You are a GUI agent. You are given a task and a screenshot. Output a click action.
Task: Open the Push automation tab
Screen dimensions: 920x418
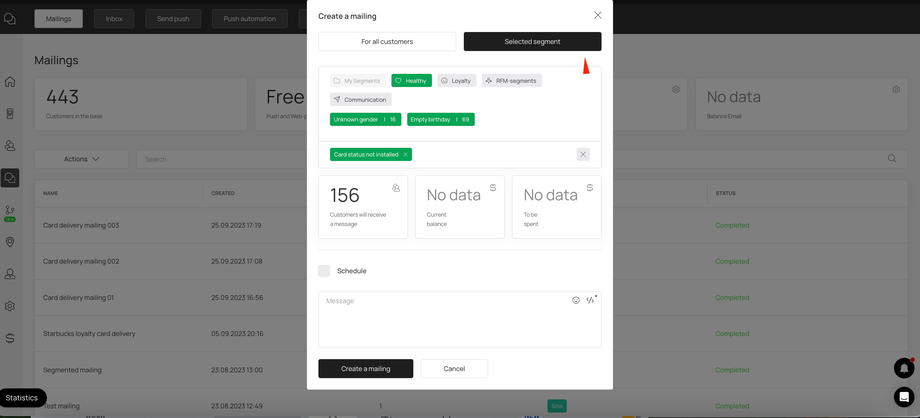(x=250, y=19)
